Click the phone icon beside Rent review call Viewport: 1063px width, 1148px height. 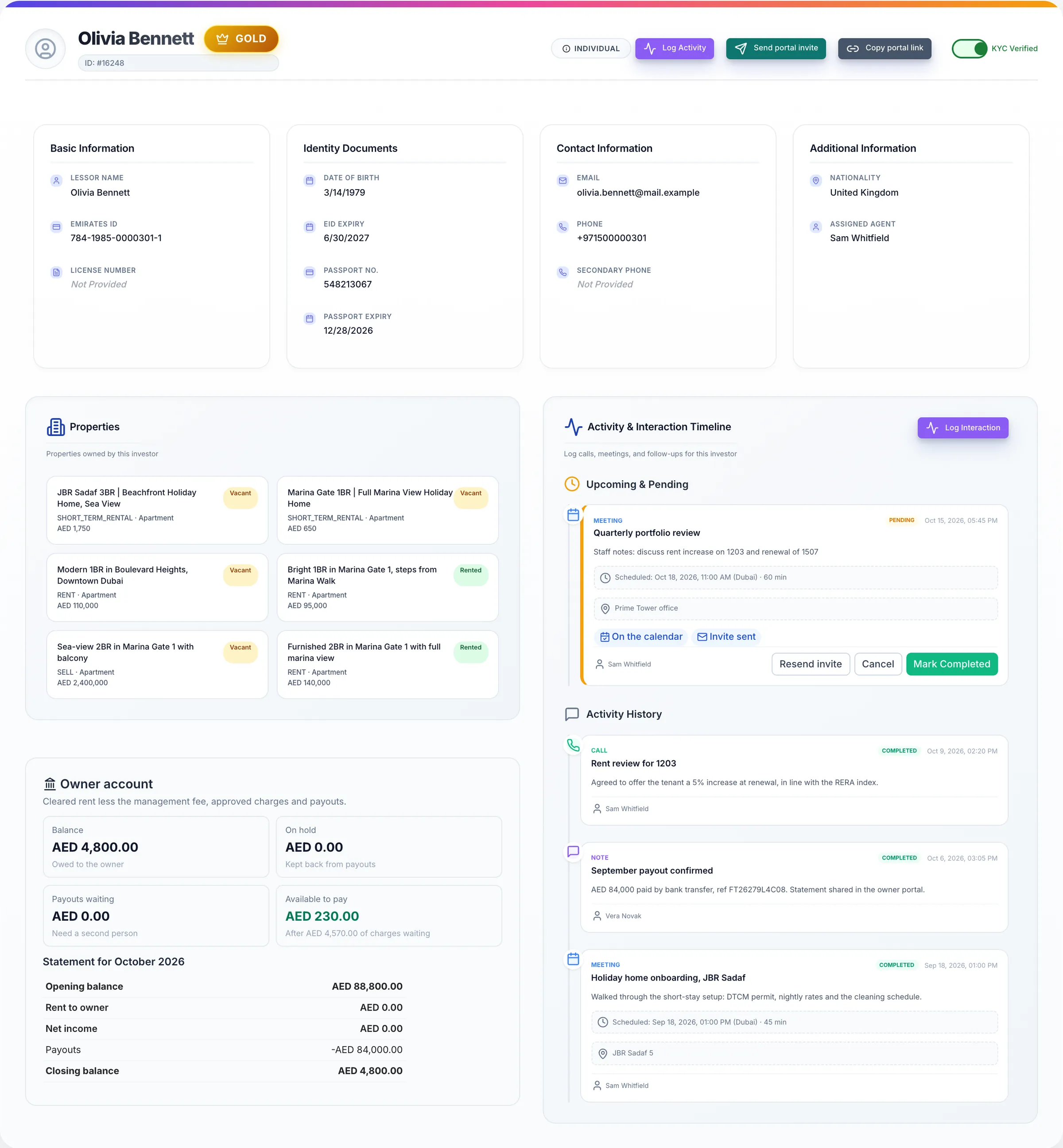pyautogui.click(x=573, y=745)
